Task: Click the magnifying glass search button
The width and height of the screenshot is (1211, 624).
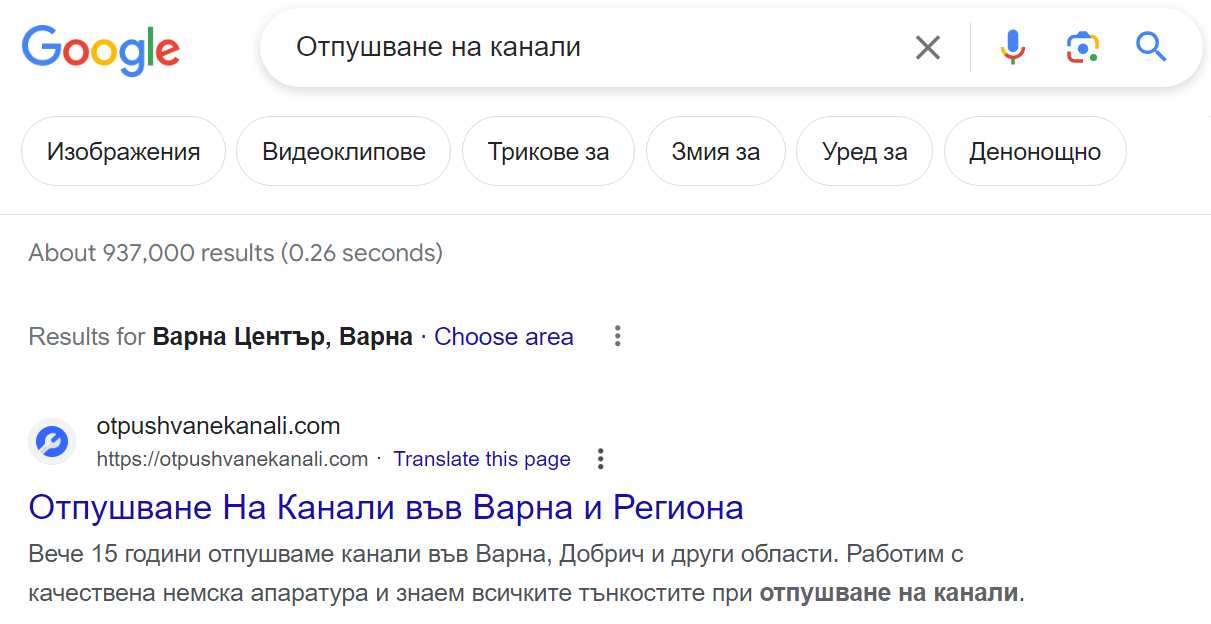Action: [x=1151, y=47]
